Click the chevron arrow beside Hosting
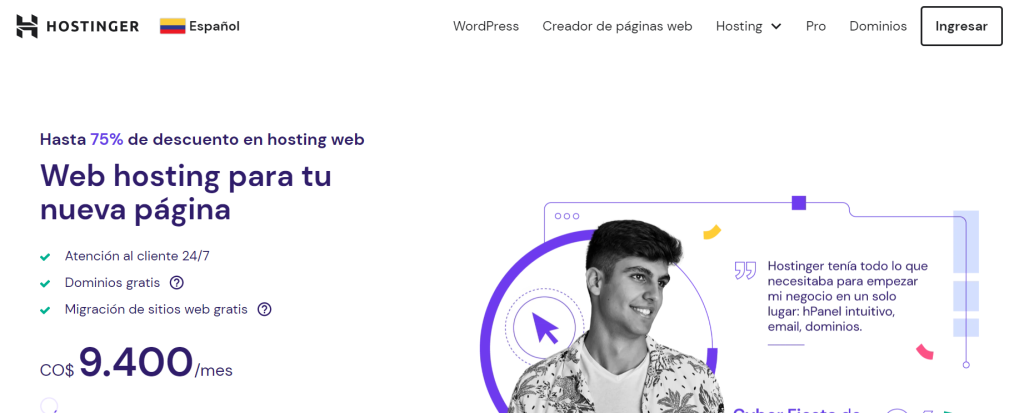The height and width of the screenshot is (413, 1024). pos(776,27)
